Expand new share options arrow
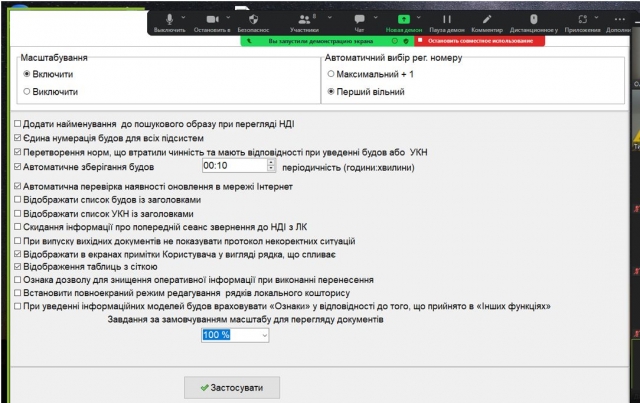Image resolution: width=640 pixels, height=403 pixels. (x=418, y=18)
